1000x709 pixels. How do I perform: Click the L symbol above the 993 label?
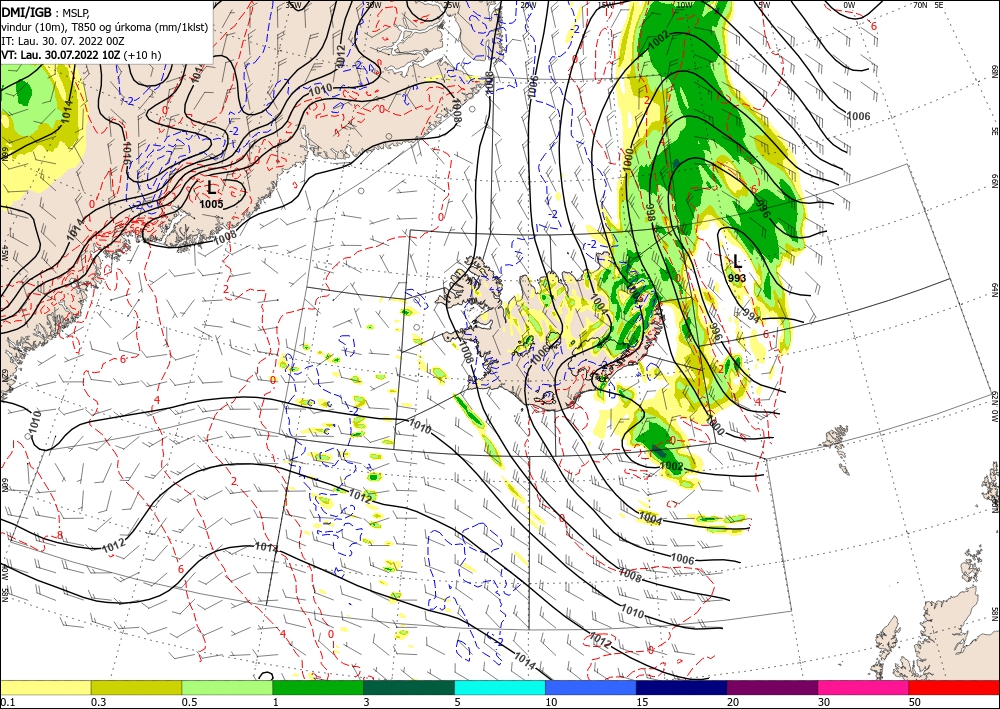pos(737,261)
